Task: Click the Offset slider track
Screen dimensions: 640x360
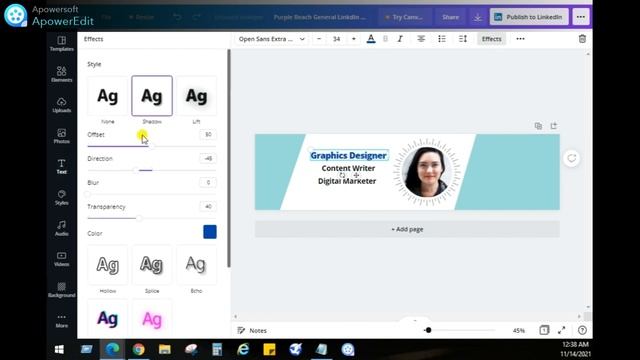Action: [x=152, y=146]
